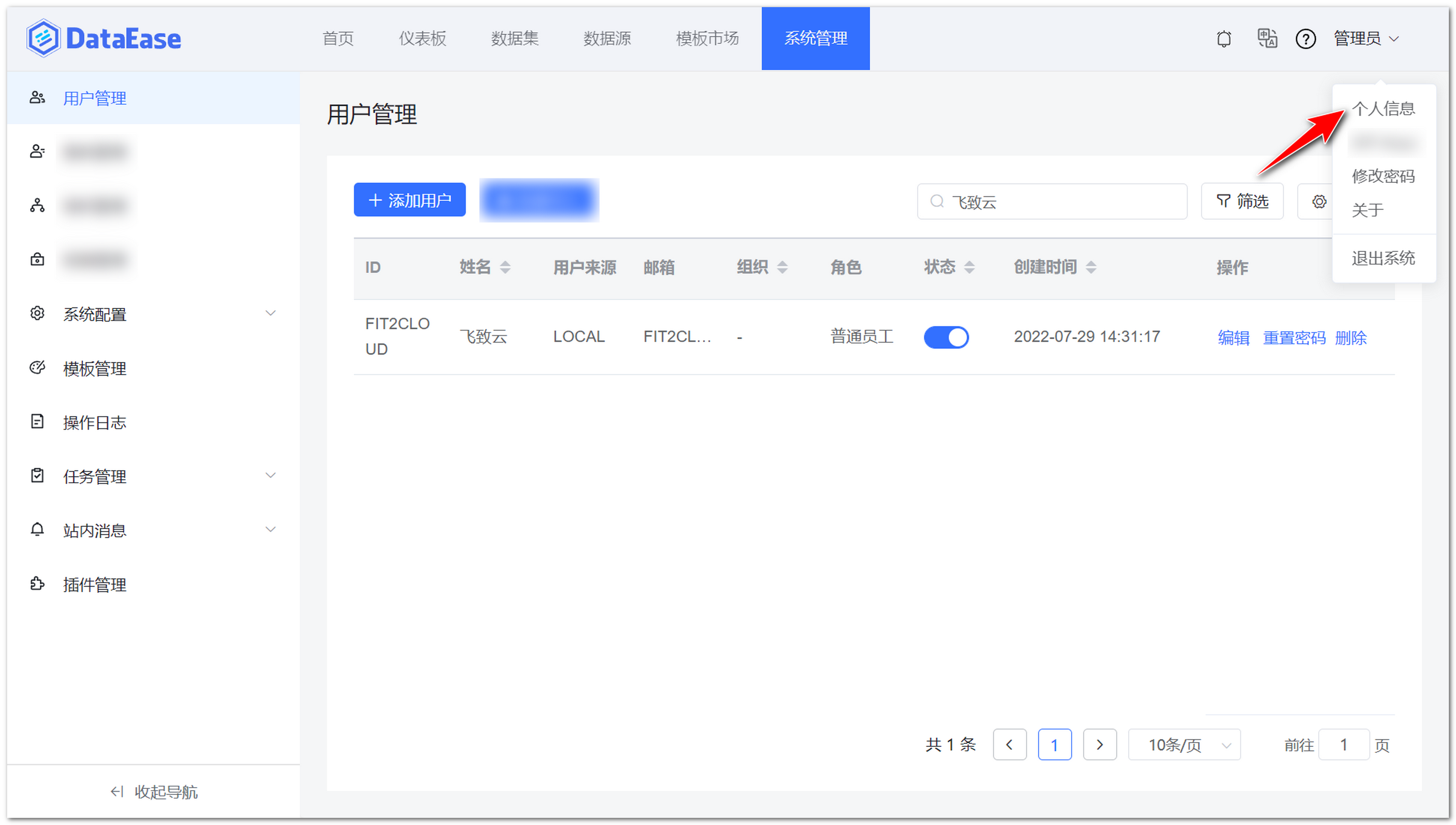Click the 飞致云 search input field
Viewport: 1456px width, 825px height.
(1052, 201)
